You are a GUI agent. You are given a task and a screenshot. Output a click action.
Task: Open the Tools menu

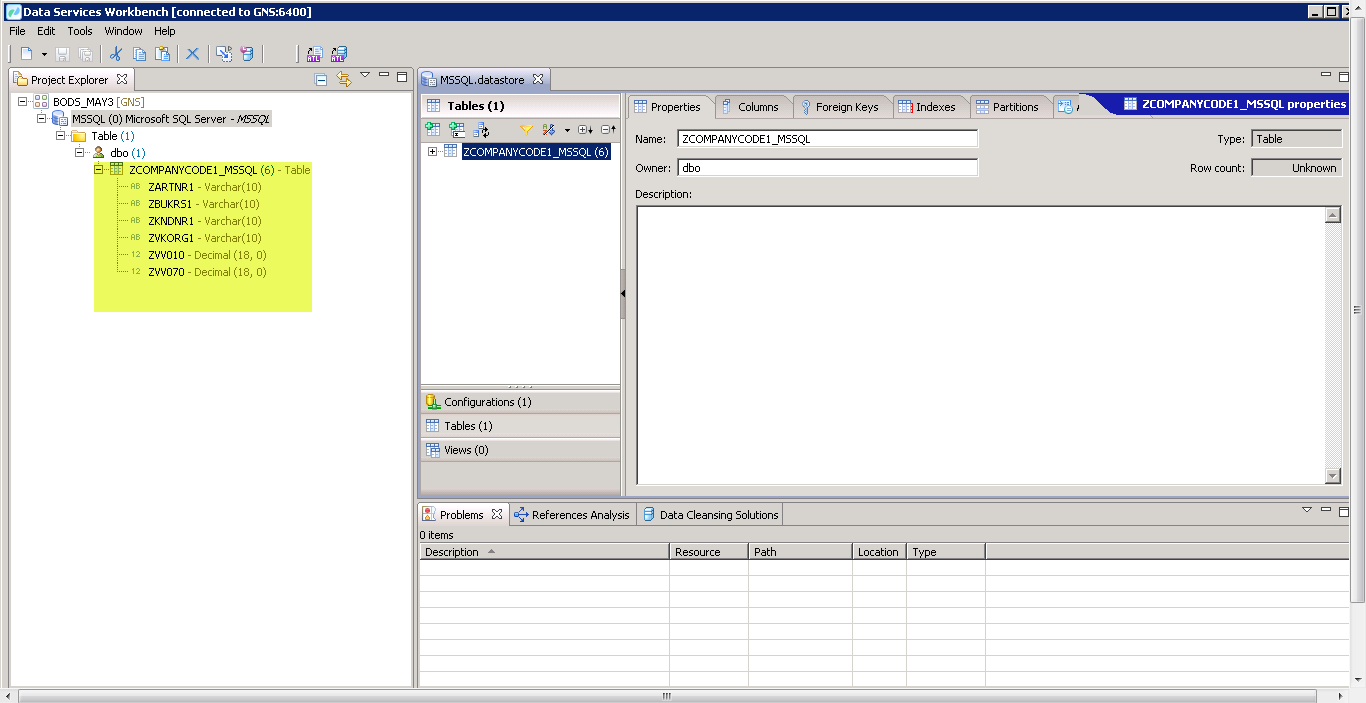pyautogui.click(x=79, y=31)
